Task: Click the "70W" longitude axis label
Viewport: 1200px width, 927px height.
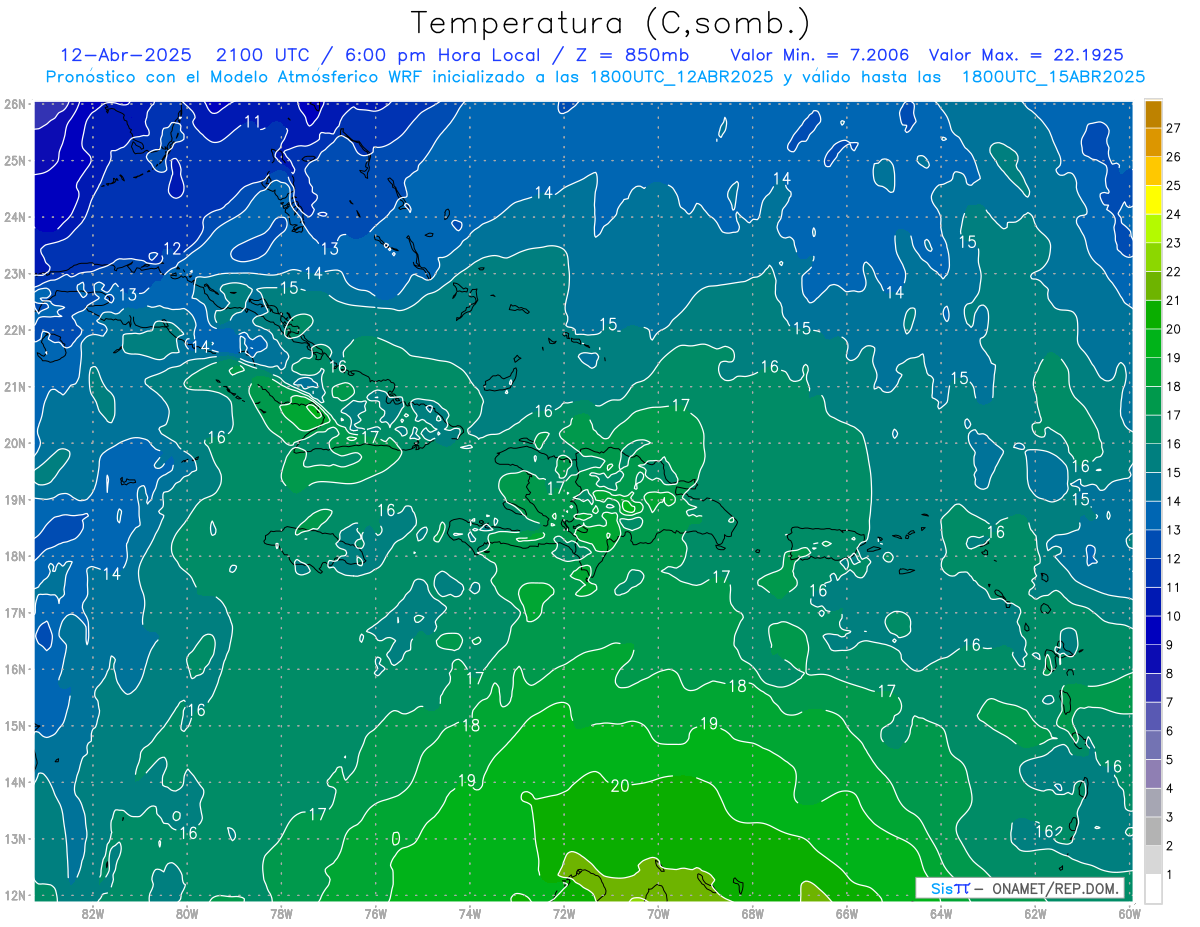Action: (658, 913)
